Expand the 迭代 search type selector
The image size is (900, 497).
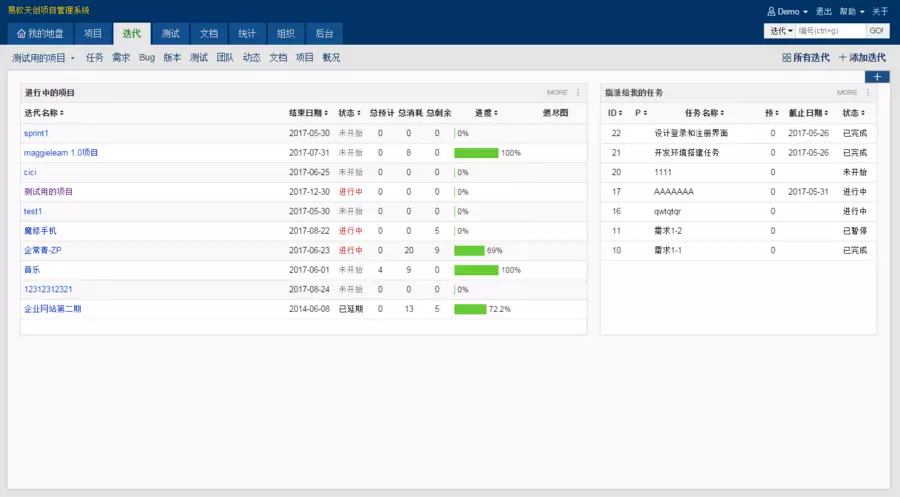tap(780, 31)
